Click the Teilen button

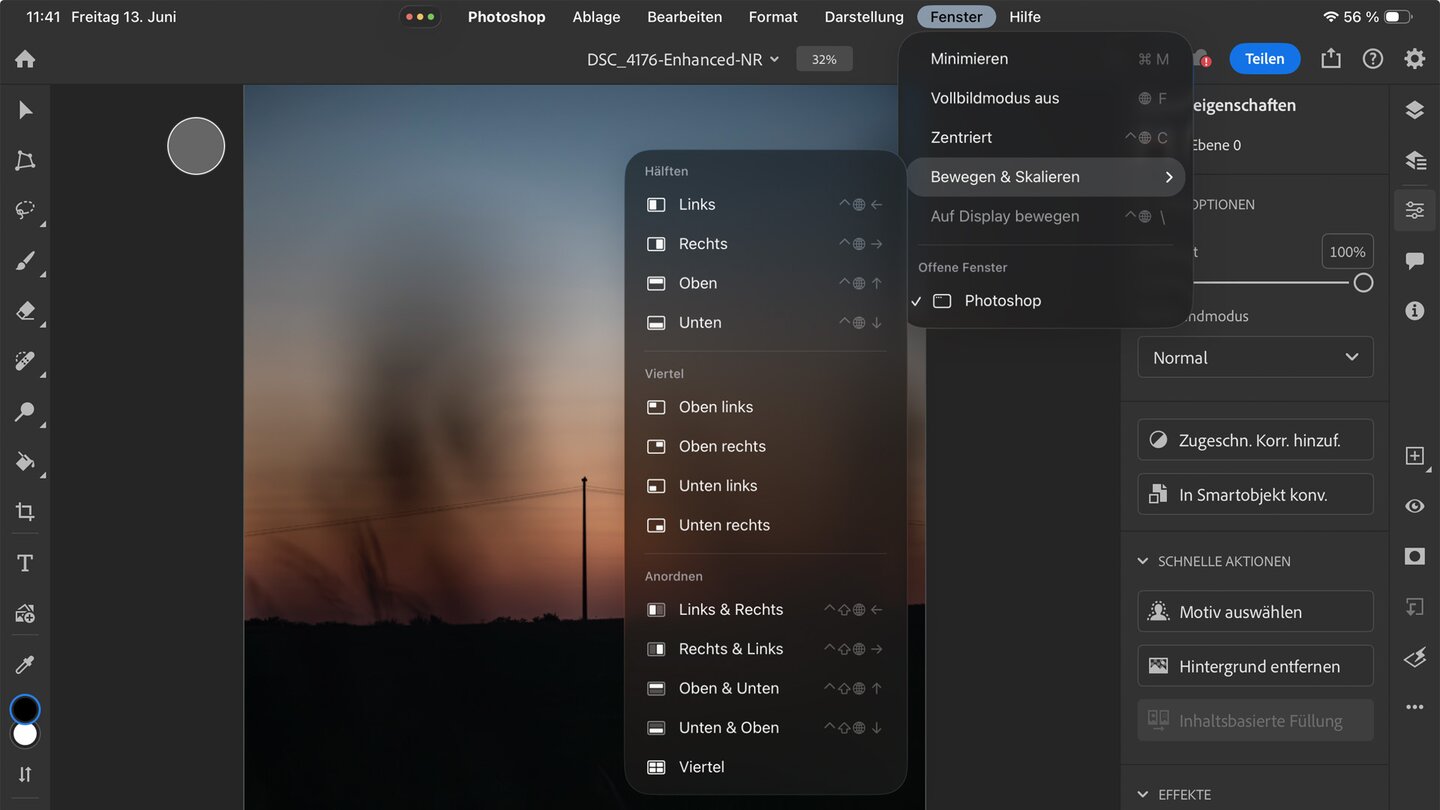(x=1264, y=59)
